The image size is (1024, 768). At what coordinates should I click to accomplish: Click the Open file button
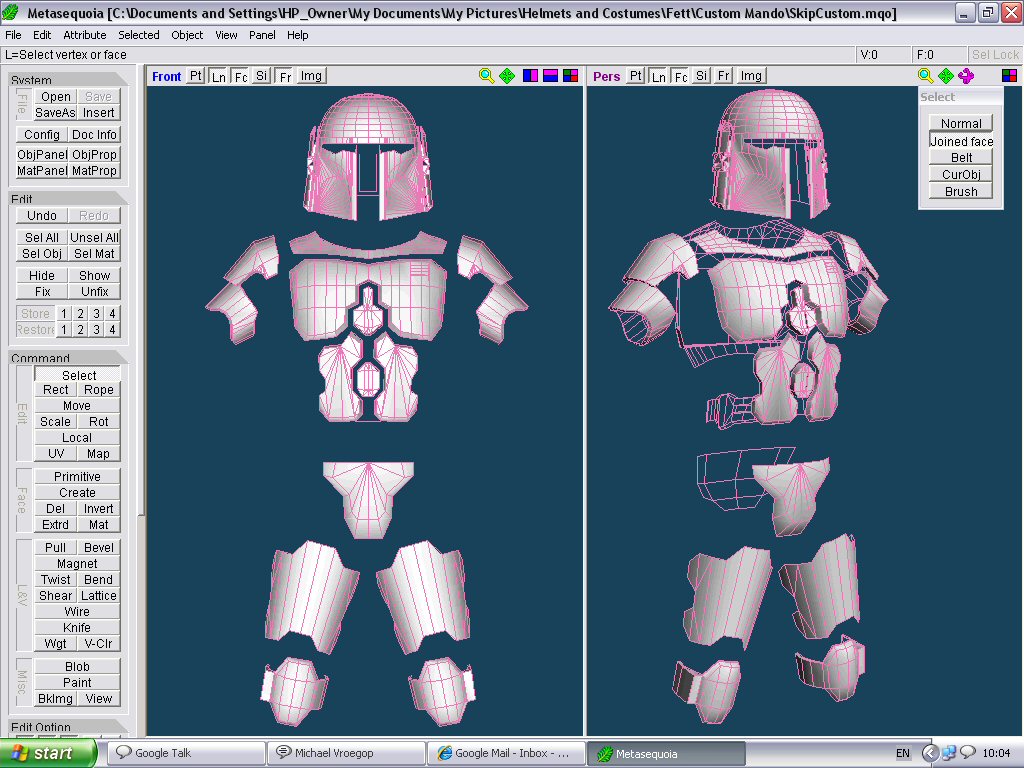[56, 97]
